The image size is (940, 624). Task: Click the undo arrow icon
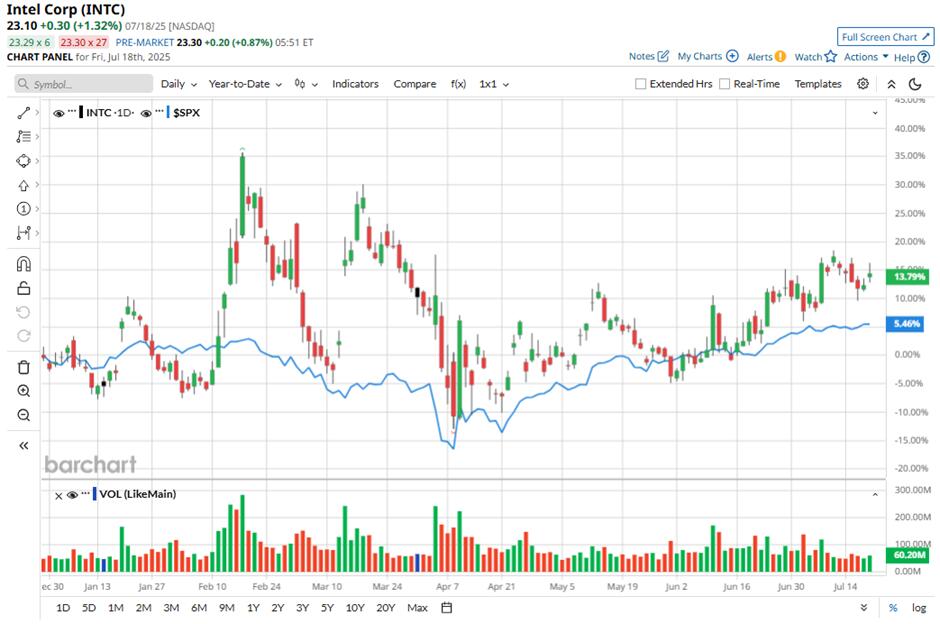pyautogui.click(x=23, y=312)
